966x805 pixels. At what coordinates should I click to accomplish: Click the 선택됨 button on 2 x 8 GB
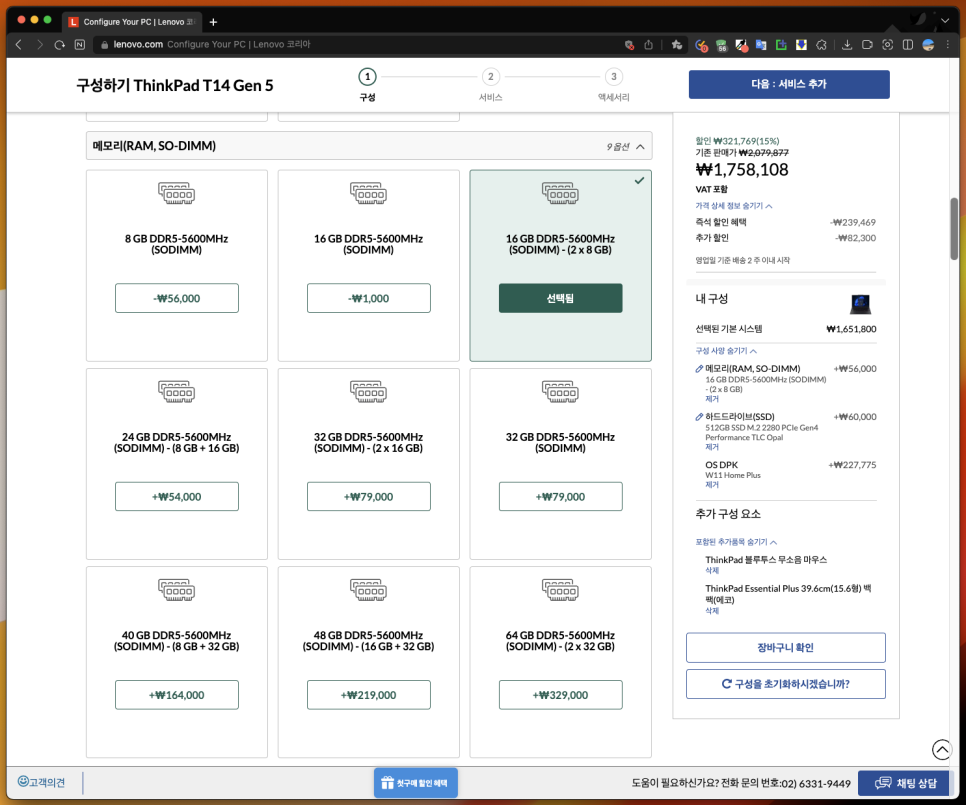click(561, 298)
